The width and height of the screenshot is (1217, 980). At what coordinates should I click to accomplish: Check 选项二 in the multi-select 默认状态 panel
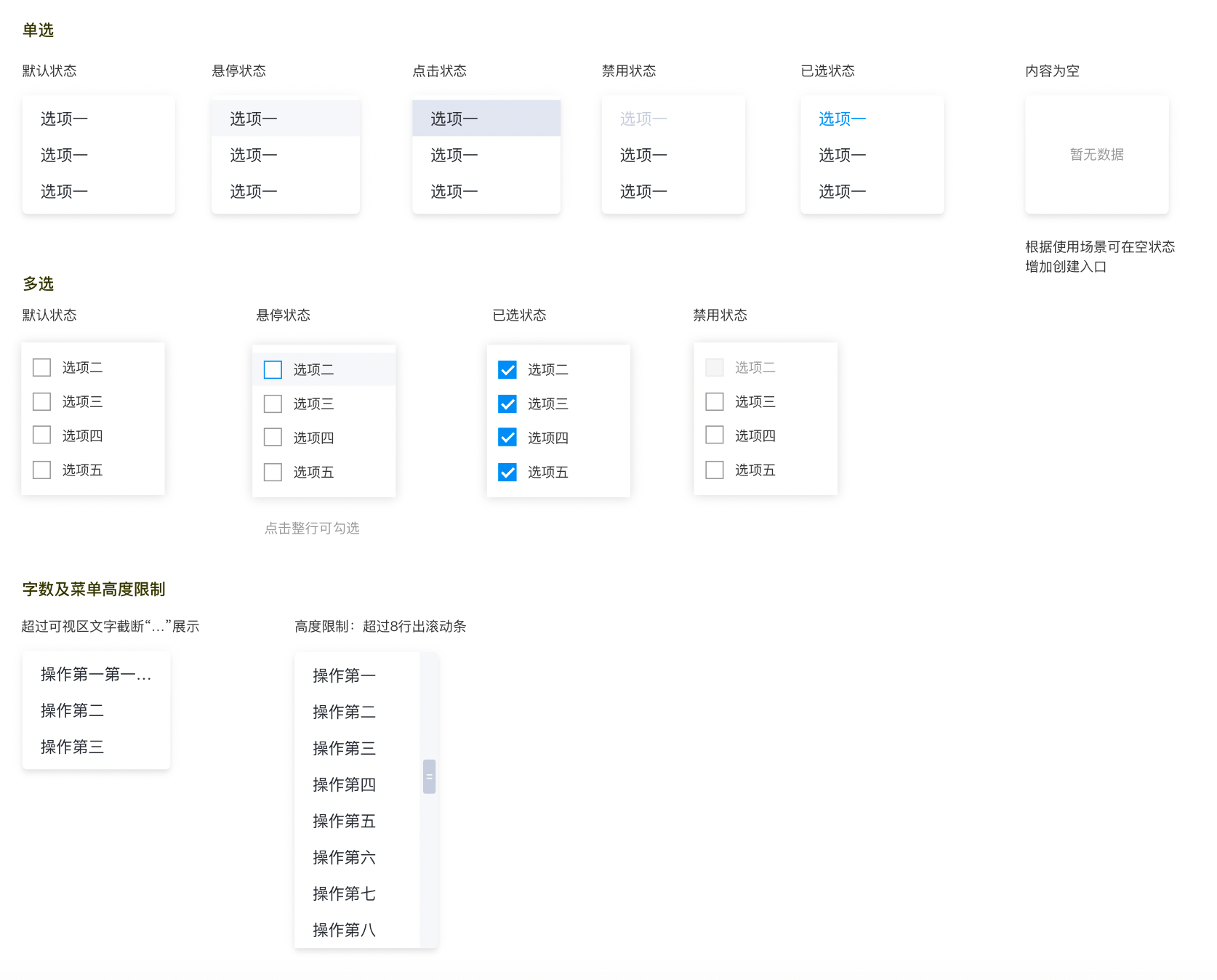(x=42, y=367)
